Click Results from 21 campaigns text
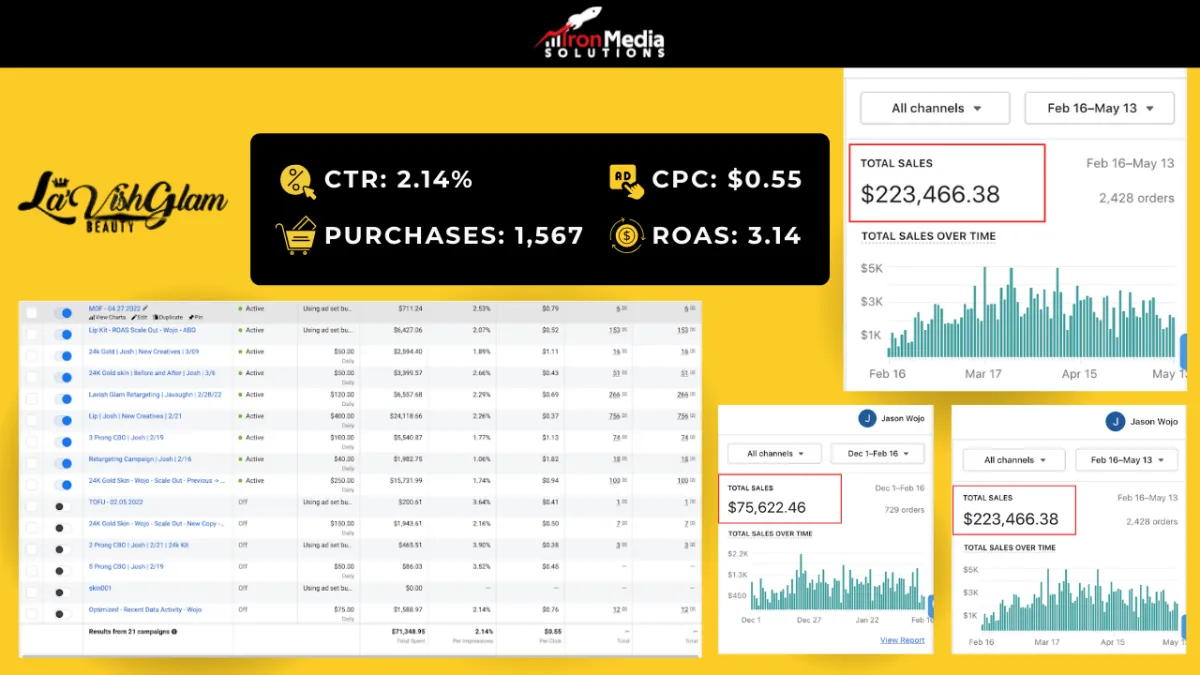The image size is (1200, 675). 128,632
